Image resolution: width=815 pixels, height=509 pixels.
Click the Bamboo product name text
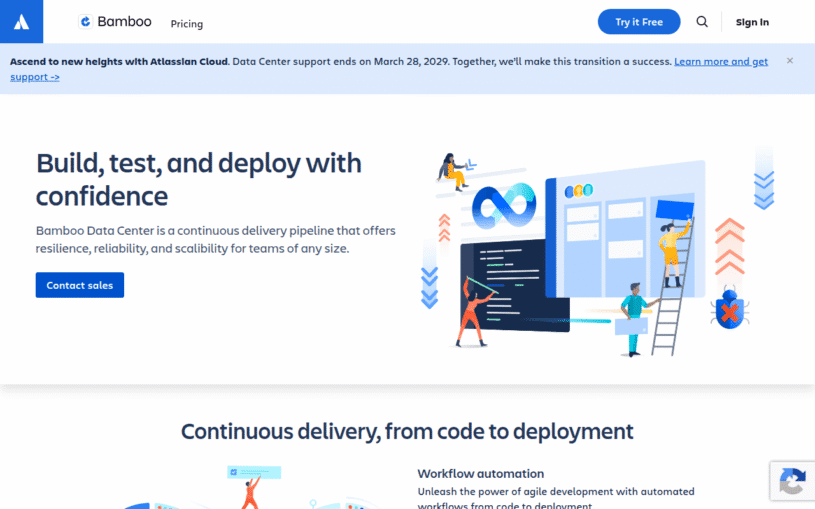tap(124, 21)
